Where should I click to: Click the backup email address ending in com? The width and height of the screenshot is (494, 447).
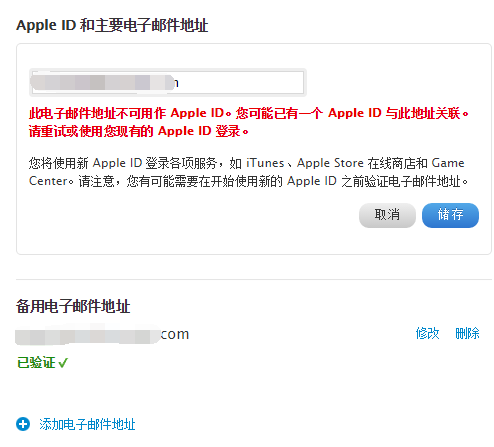[x=102, y=334]
